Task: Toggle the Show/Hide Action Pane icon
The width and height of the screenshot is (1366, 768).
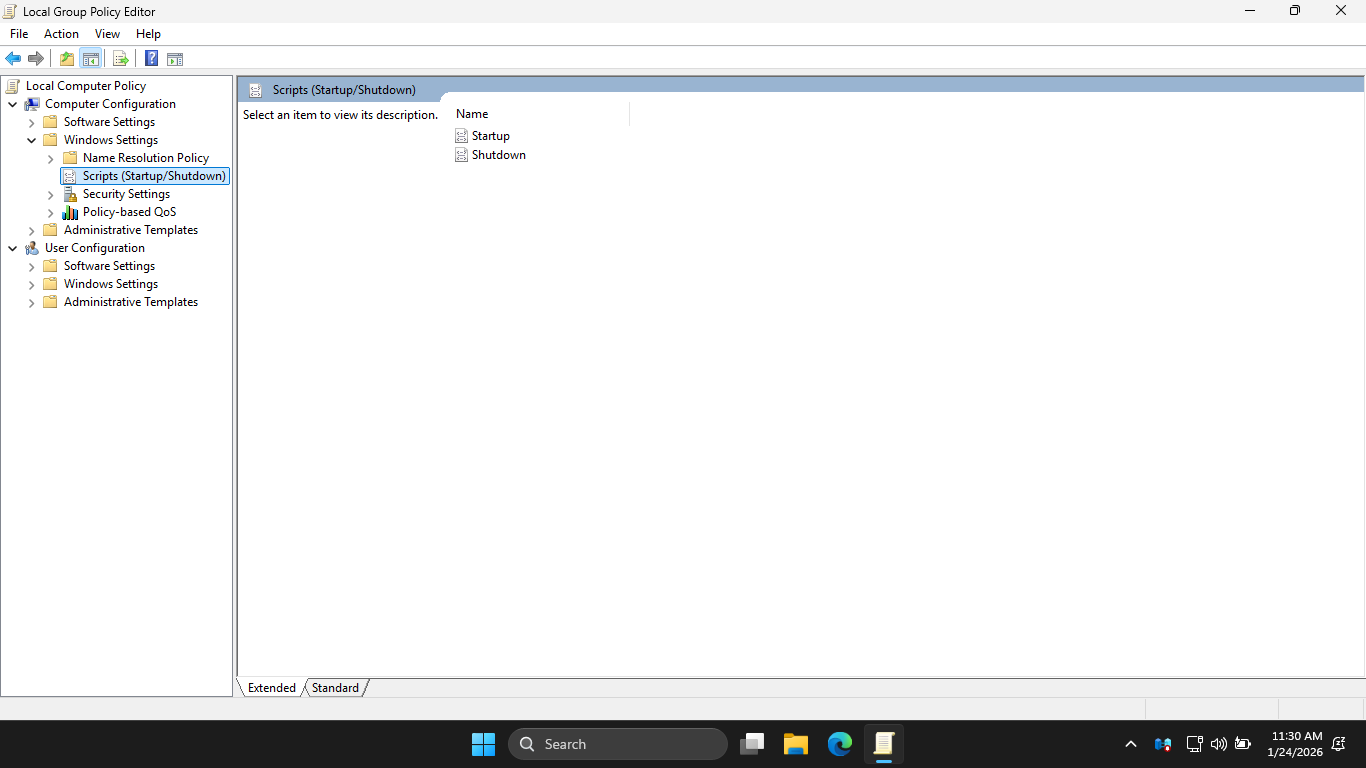Action: [x=175, y=59]
